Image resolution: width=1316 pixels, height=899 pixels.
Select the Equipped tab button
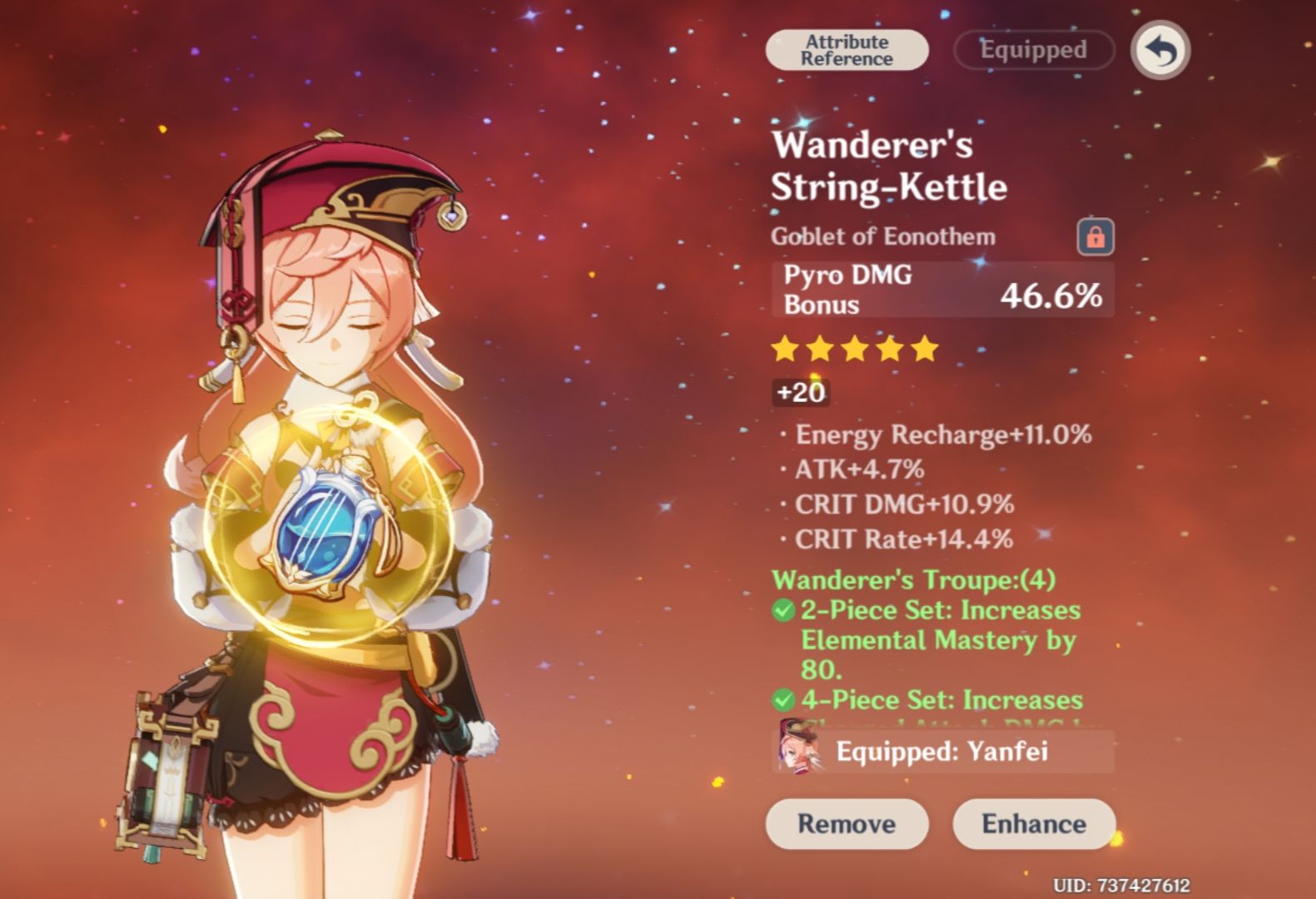click(1033, 50)
